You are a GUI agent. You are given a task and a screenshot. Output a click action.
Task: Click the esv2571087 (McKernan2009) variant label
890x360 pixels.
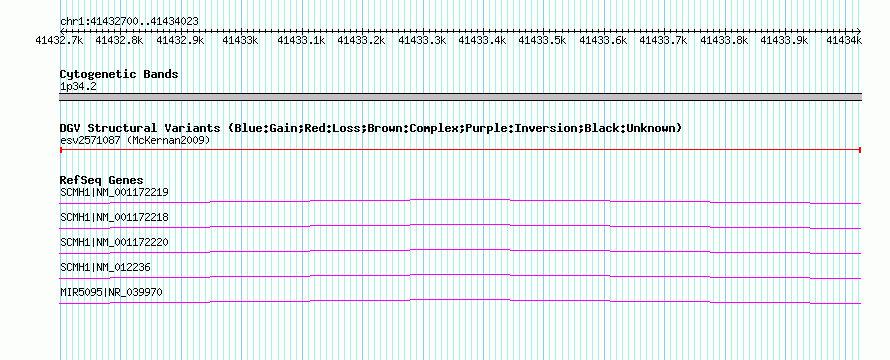135,140
